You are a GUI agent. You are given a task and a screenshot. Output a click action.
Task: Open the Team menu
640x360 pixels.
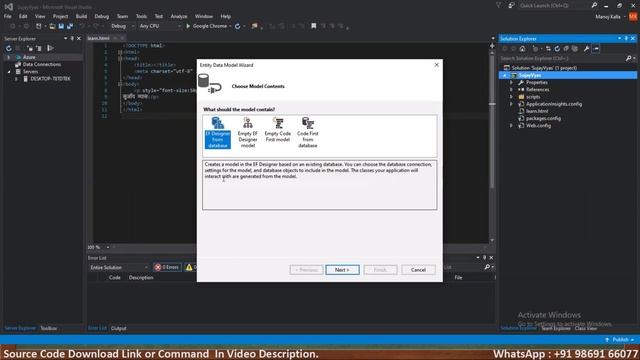click(122, 16)
